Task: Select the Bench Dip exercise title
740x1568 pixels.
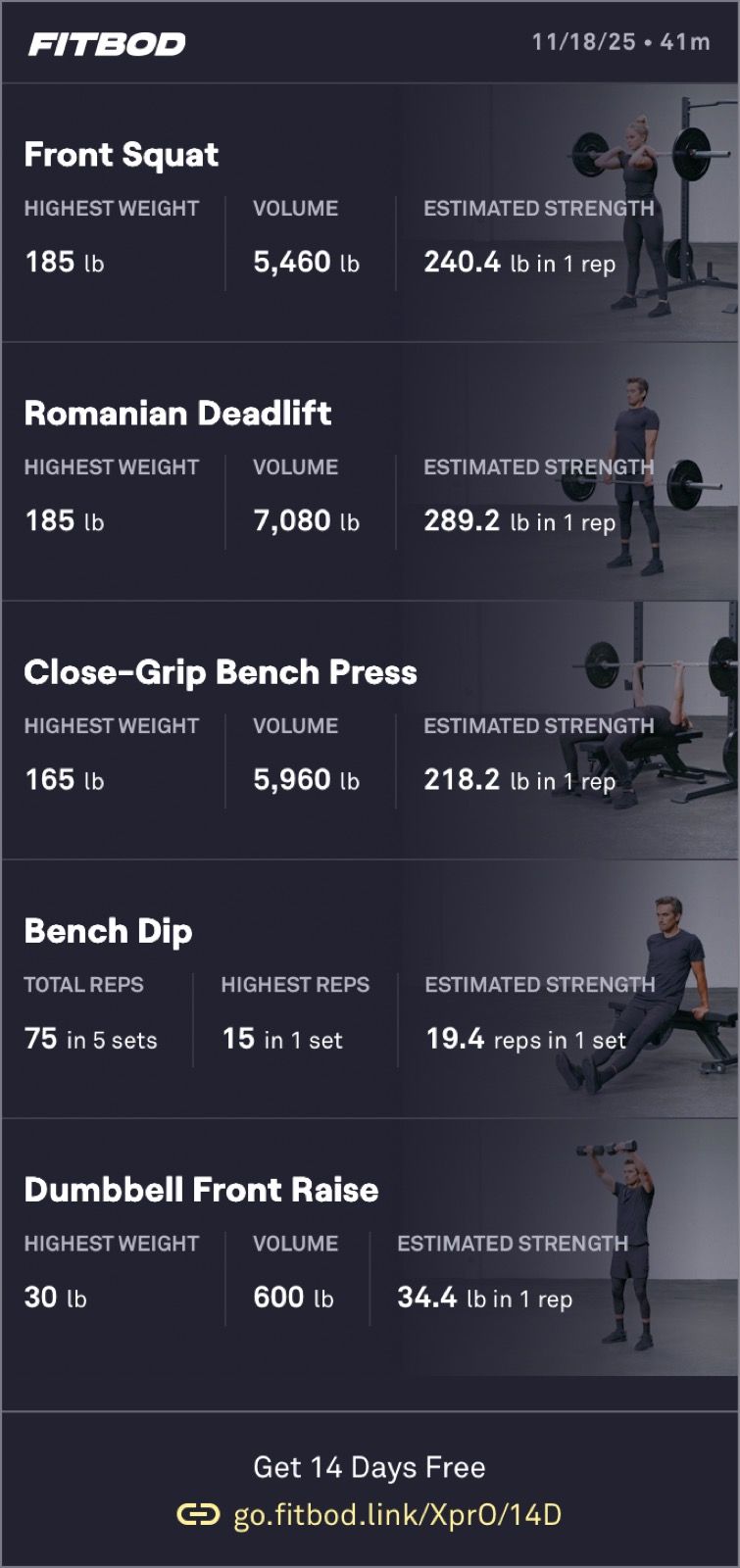Action: coord(110,932)
